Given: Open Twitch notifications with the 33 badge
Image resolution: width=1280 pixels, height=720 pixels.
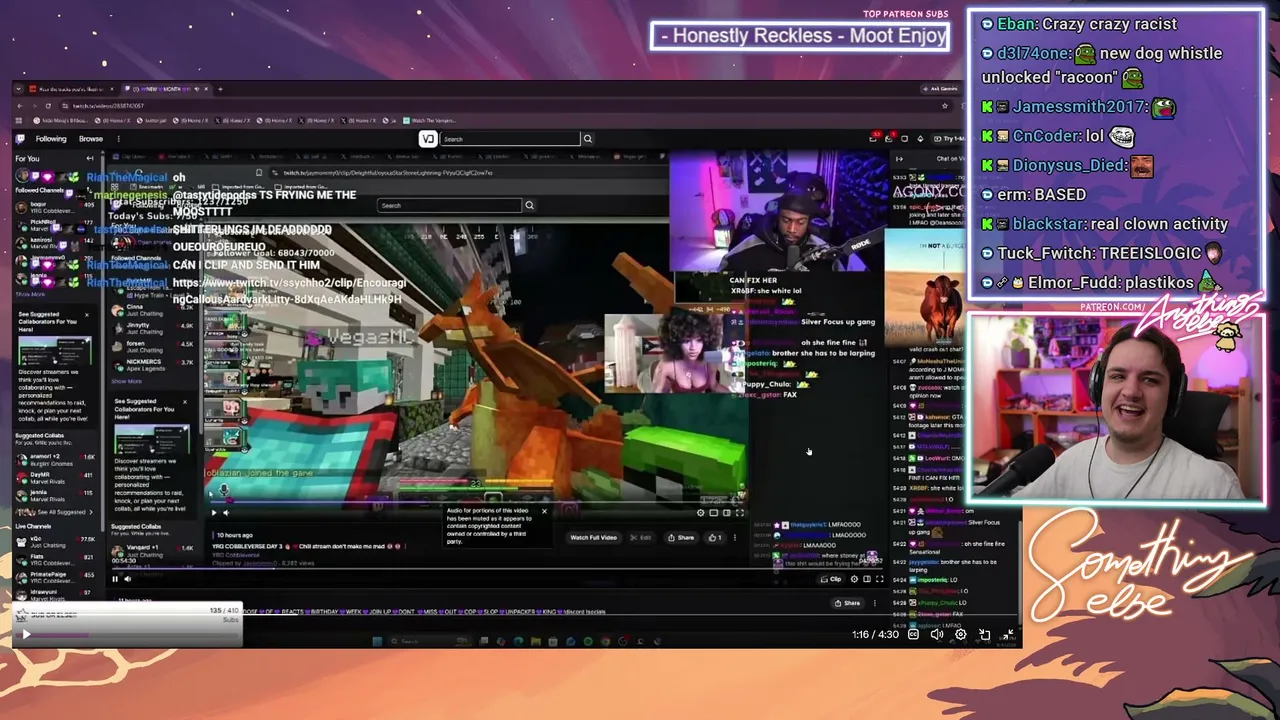Looking at the screenshot, I should point(876,138).
